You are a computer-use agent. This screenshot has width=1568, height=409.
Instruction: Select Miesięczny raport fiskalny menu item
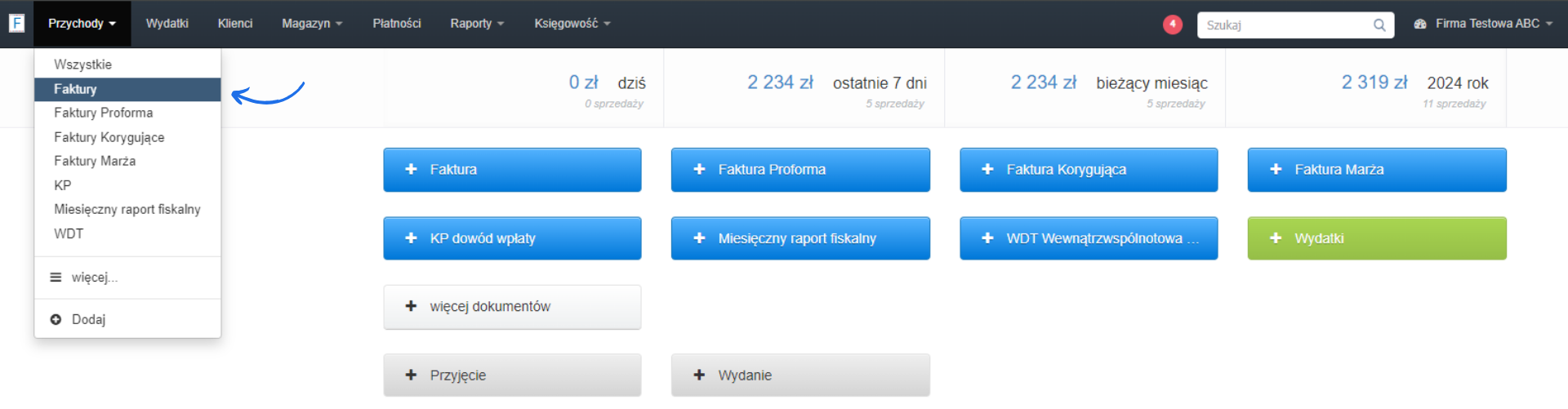[127, 209]
